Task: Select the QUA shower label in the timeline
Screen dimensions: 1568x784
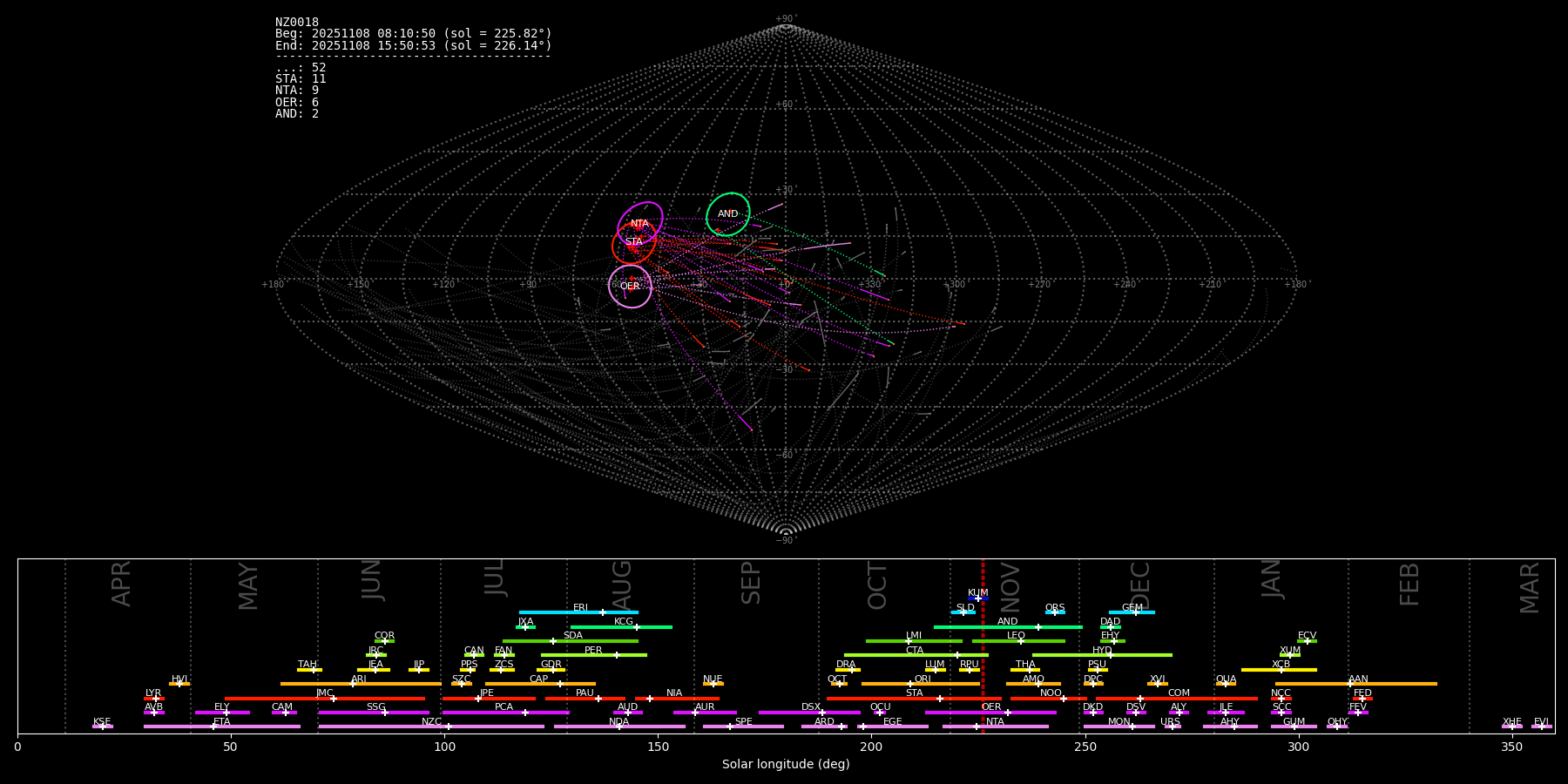Action: pyautogui.click(x=1227, y=679)
